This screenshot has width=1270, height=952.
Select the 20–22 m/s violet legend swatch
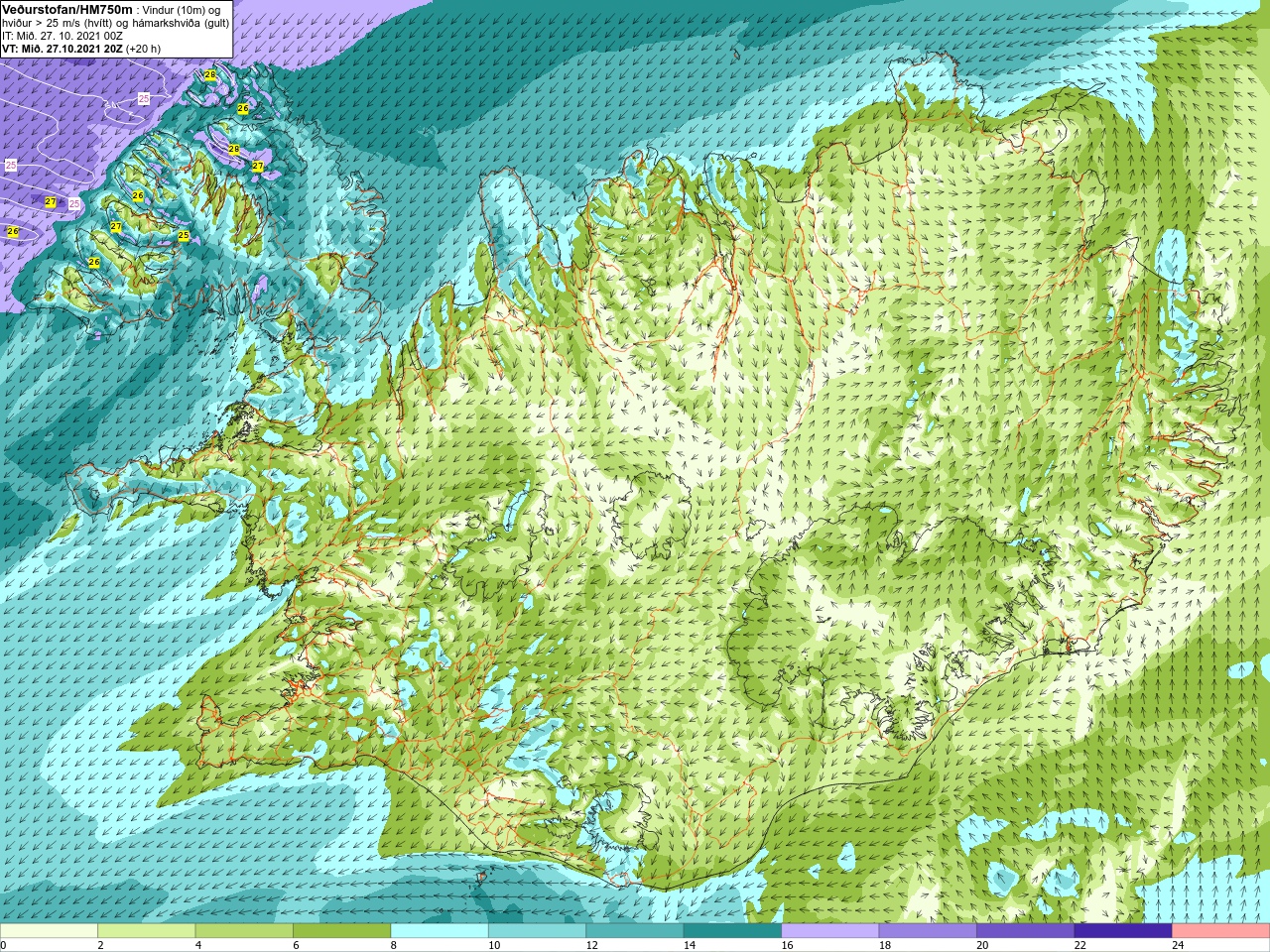point(1026,931)
